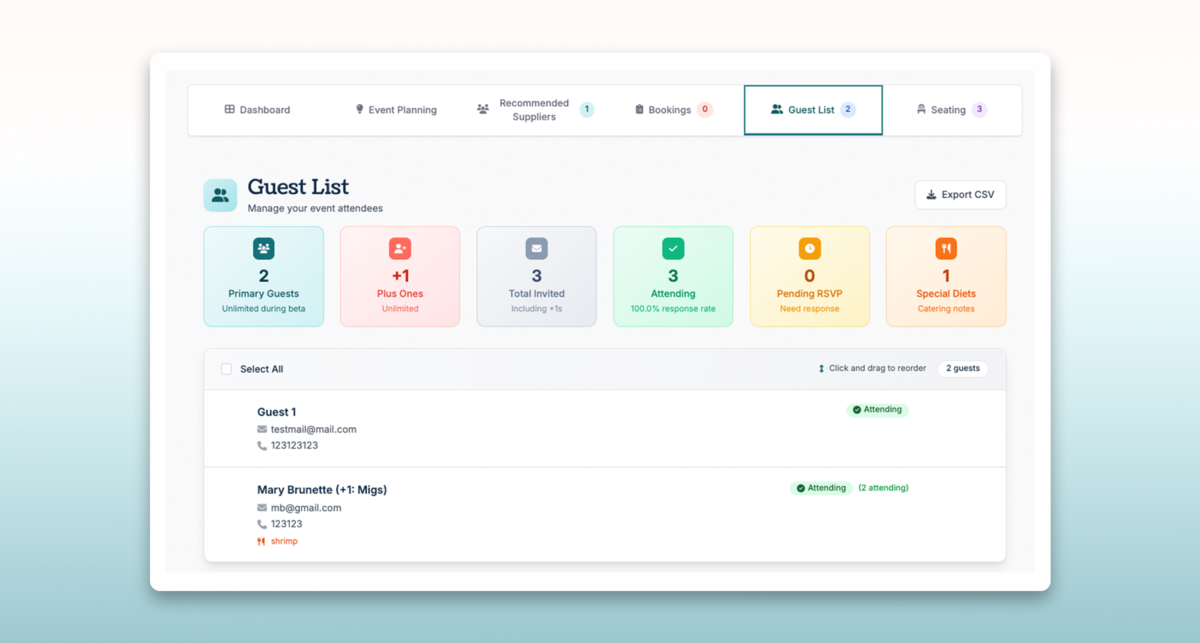Click Mary Brunette's Attending status badge

[821, 488]
